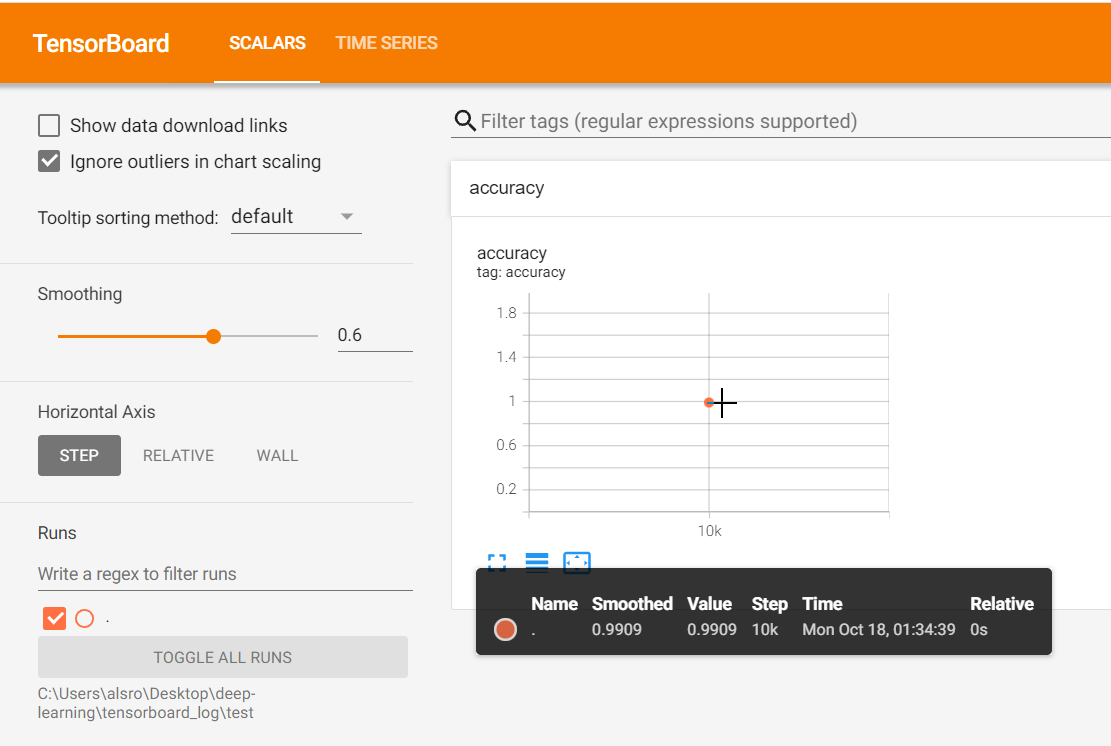
Task: Click TOGGLE ALL RUNS button
Action: click(x=222, y=657)
